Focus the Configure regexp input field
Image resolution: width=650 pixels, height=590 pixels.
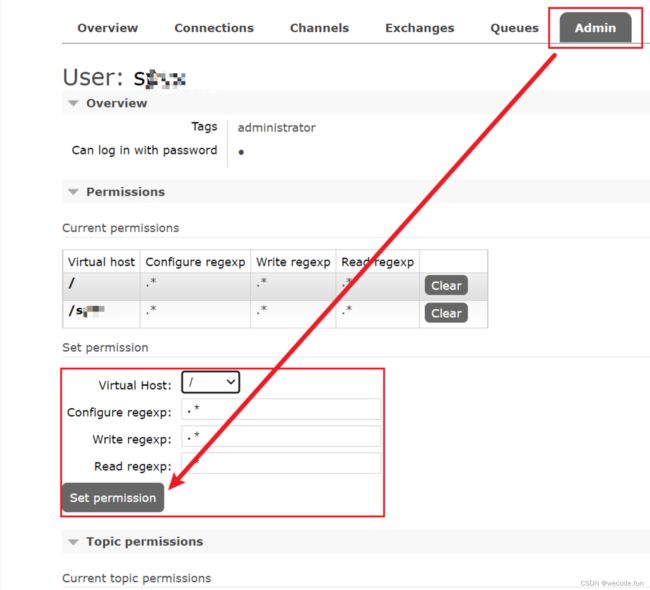pyautogui.click(x=281, y=410)
